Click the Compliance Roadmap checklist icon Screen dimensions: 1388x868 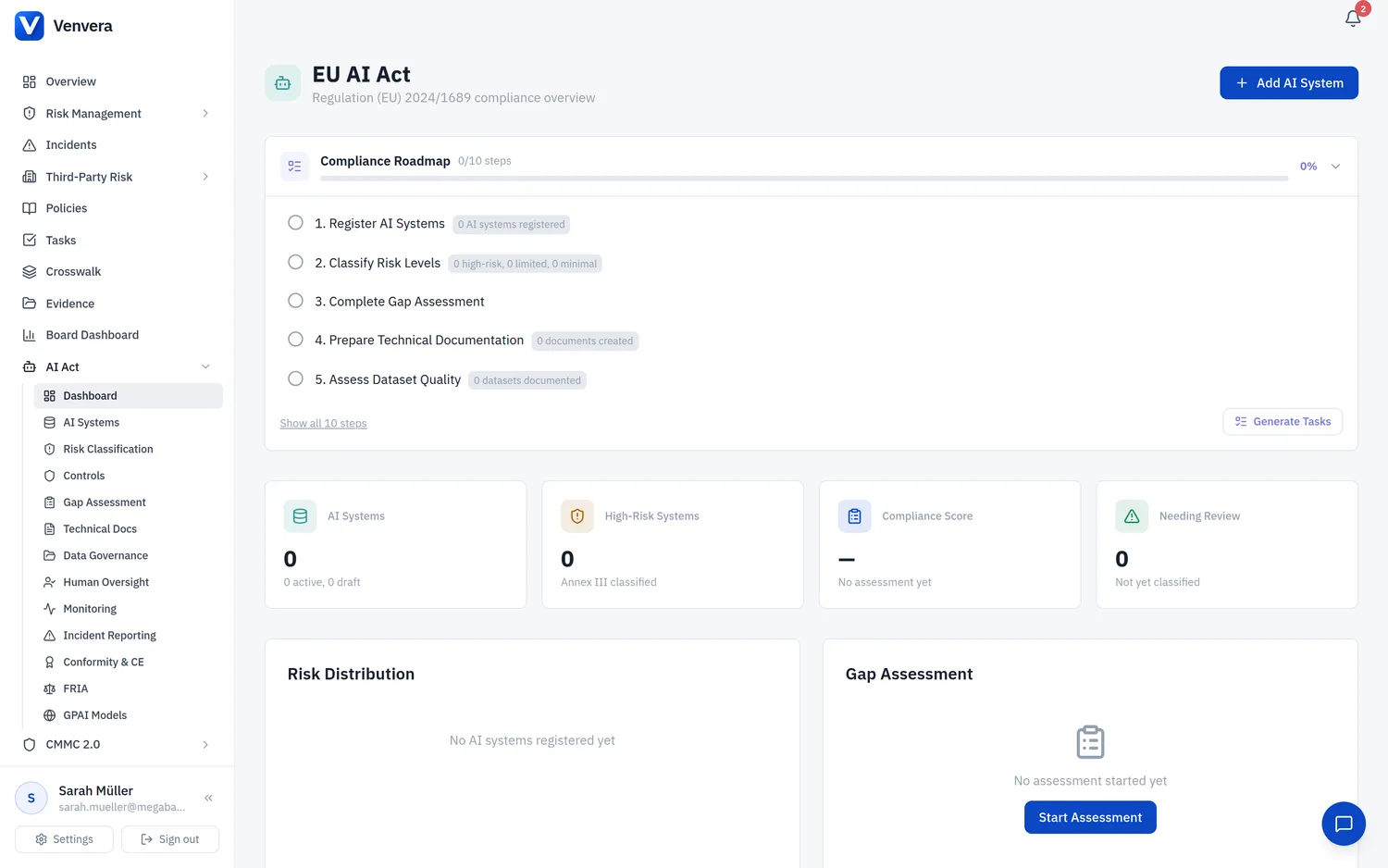click(294, 167)
